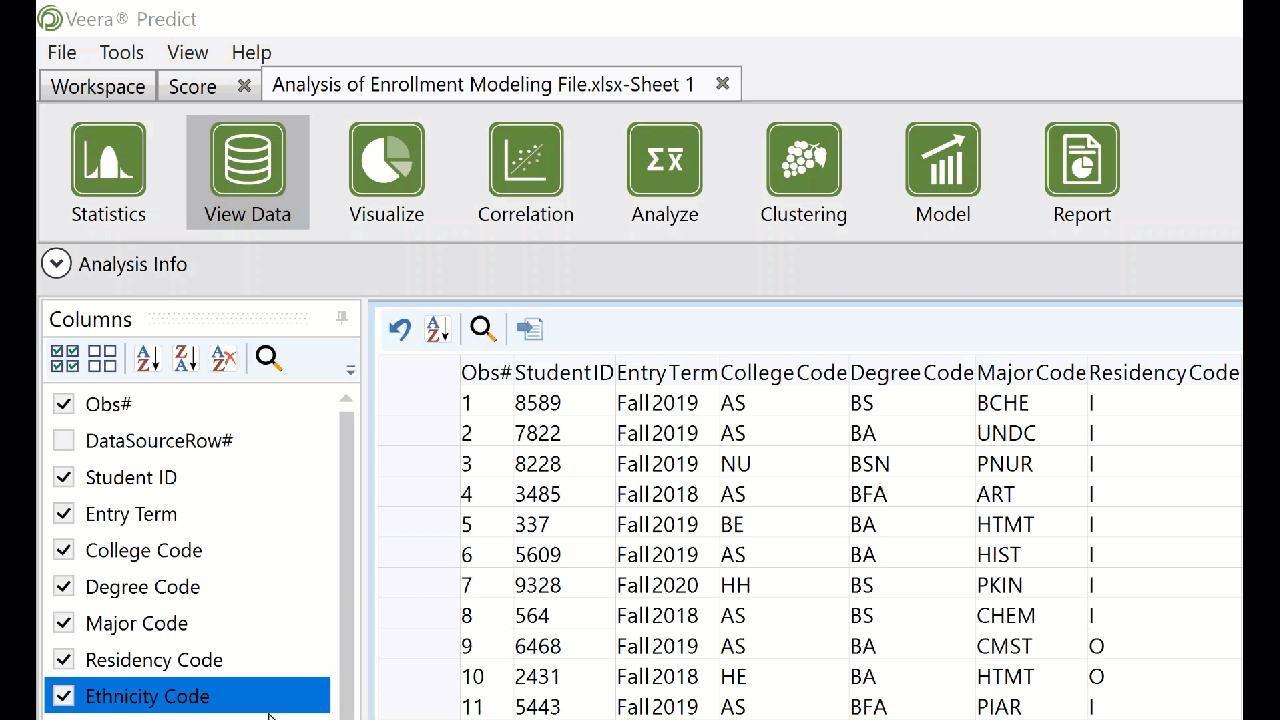Screen dimensions: 1280x720
Task: Click the Entry Term column header
Action: [x=667, y=373]
